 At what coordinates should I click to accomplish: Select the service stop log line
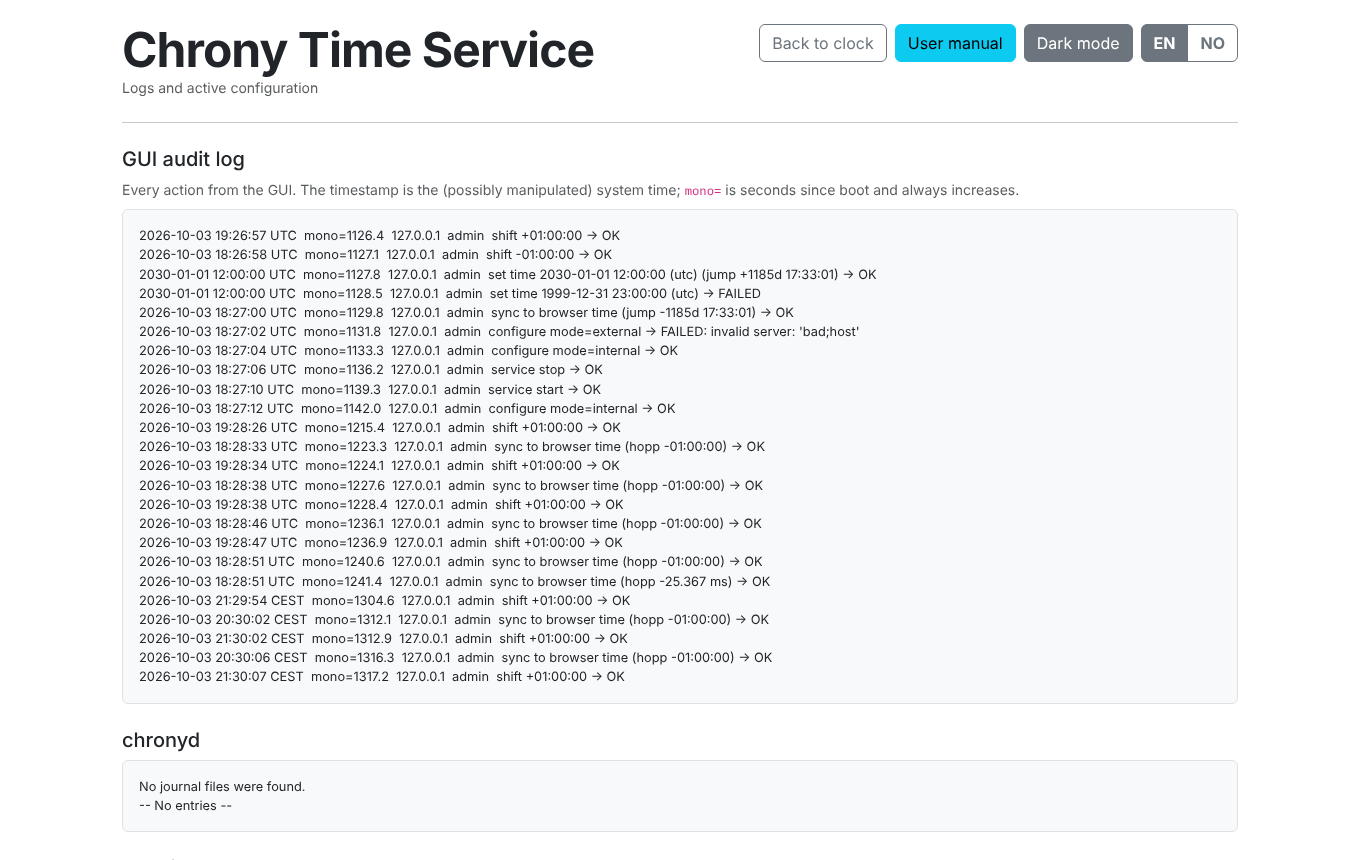(x=371, y=369)
